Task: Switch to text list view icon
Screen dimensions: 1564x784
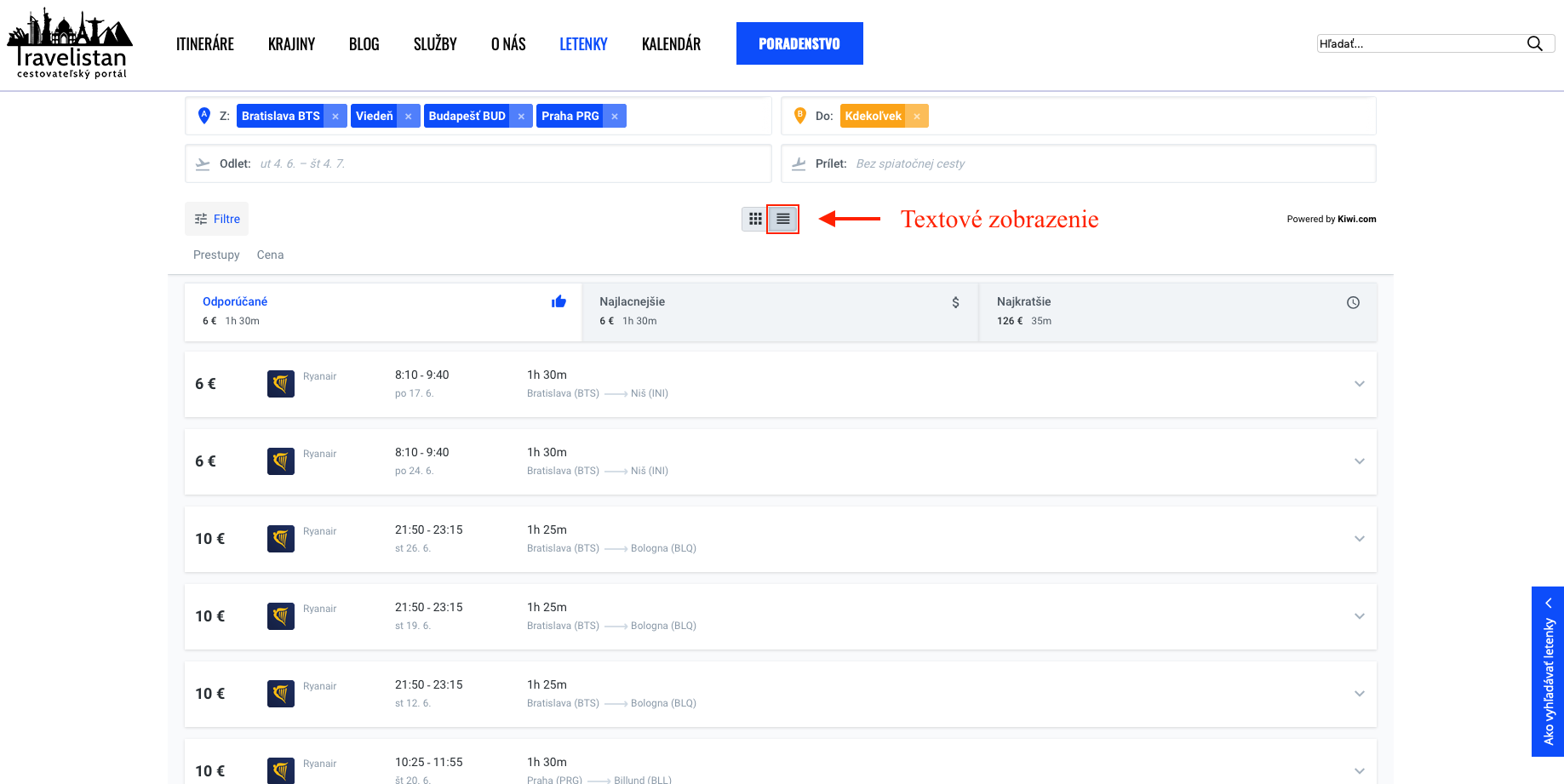Action: pyautogui.click(x=783, y=219)
